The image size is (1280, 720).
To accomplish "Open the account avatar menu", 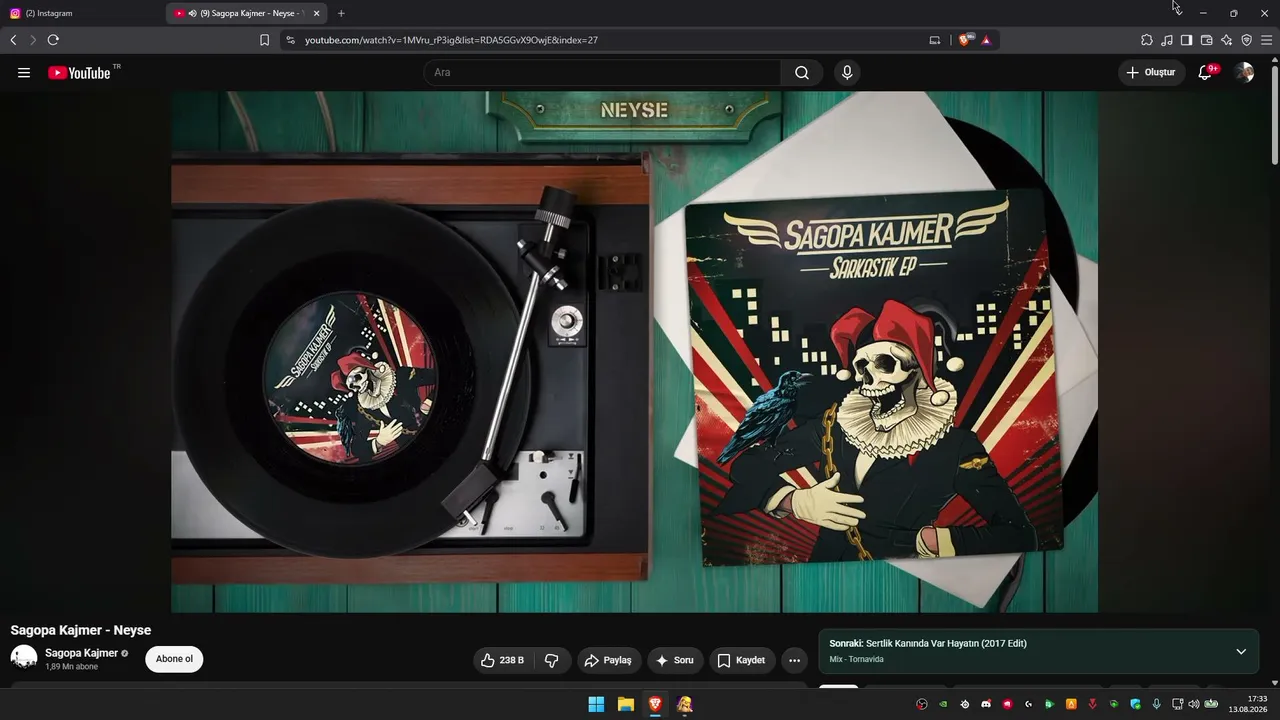I will 1244,72.
